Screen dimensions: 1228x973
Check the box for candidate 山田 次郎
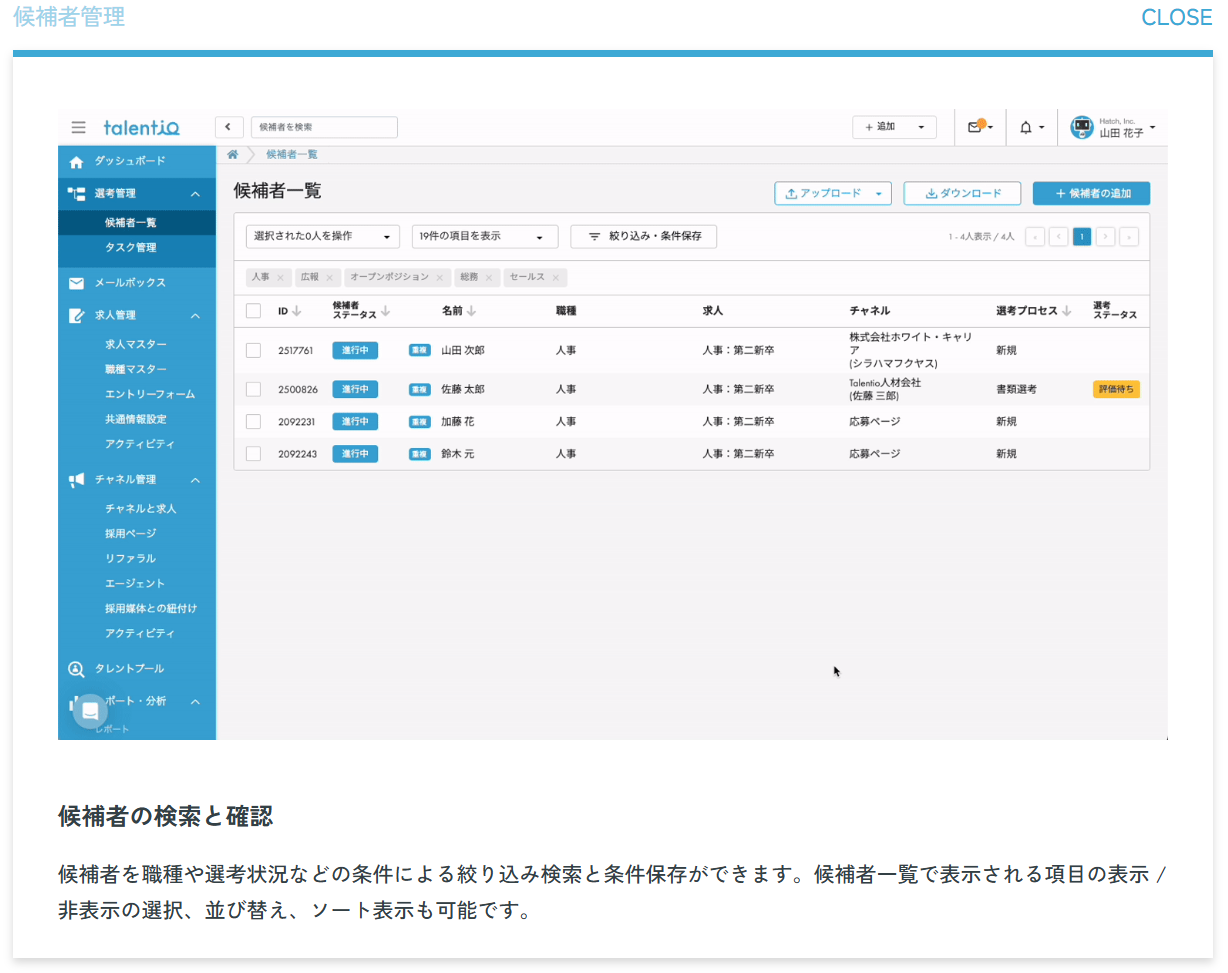click(253, 350)
